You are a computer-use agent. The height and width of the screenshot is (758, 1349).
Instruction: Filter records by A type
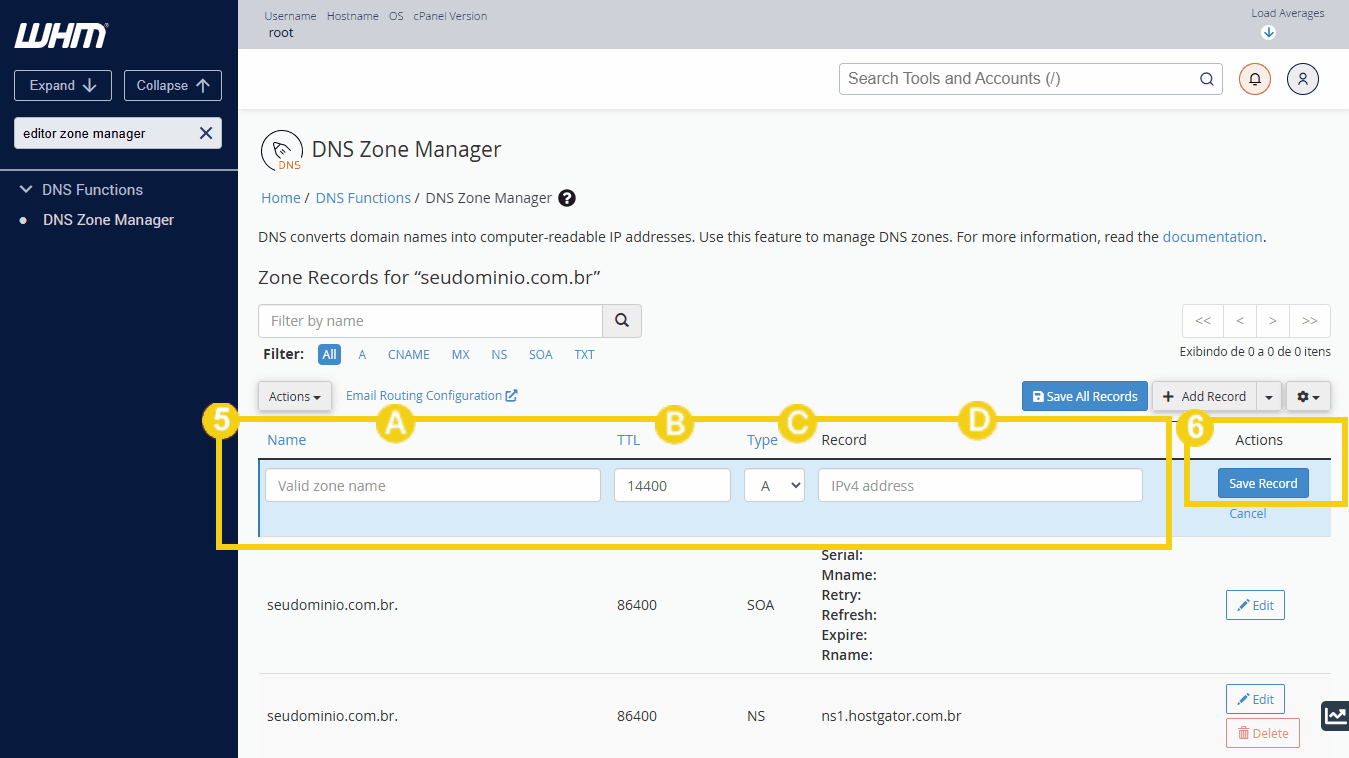click(362, 354)
